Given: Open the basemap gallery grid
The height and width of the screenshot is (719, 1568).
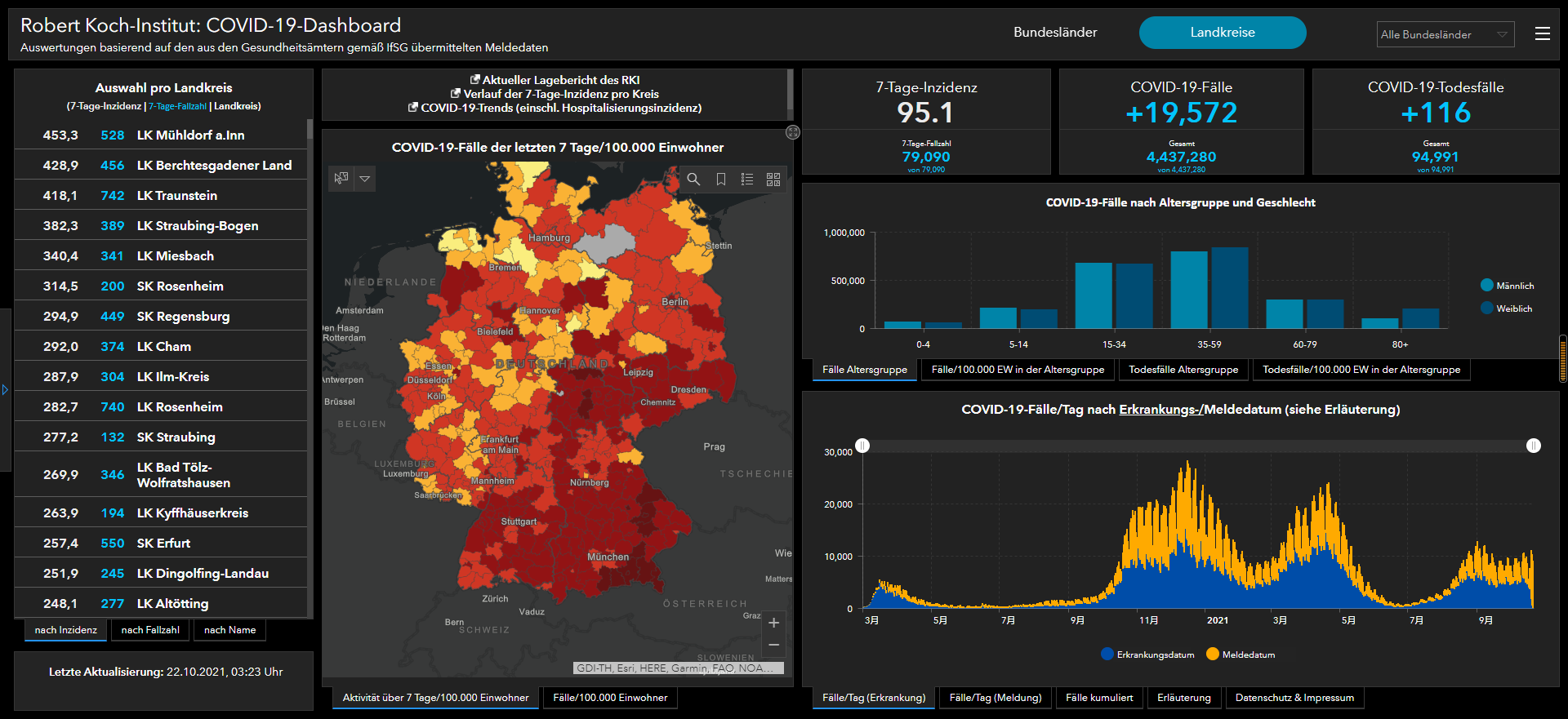Looking at the screenshot, I should (773, 180).
